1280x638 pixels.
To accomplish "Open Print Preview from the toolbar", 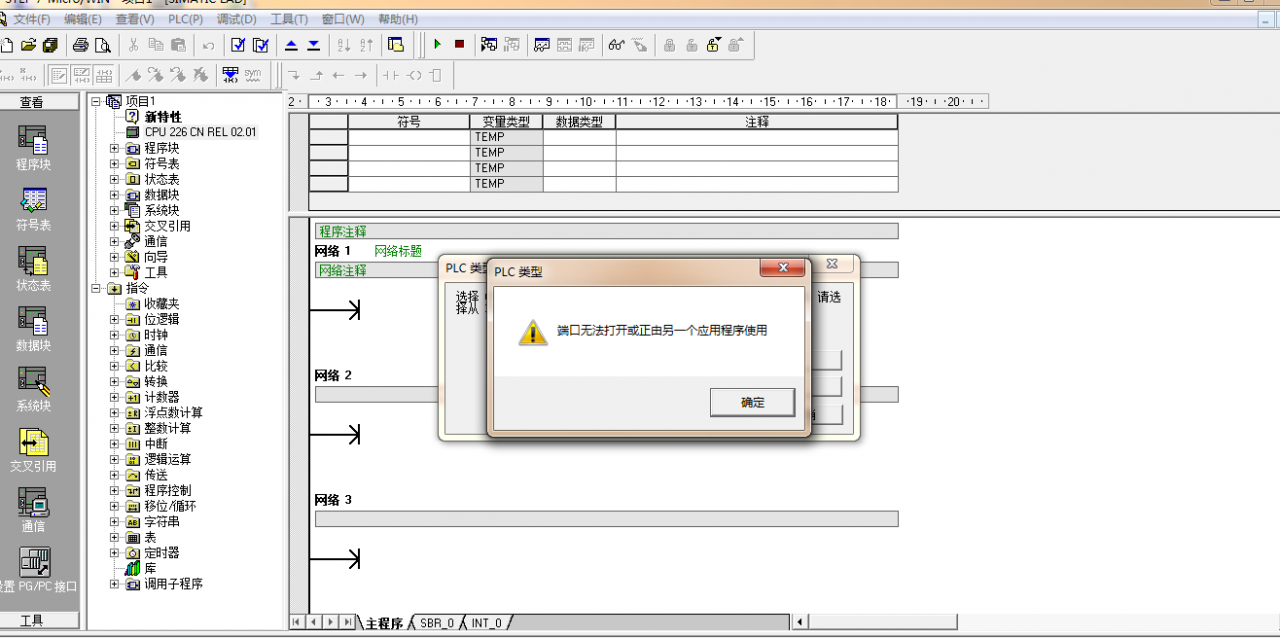I will click(x=102, y=45).
